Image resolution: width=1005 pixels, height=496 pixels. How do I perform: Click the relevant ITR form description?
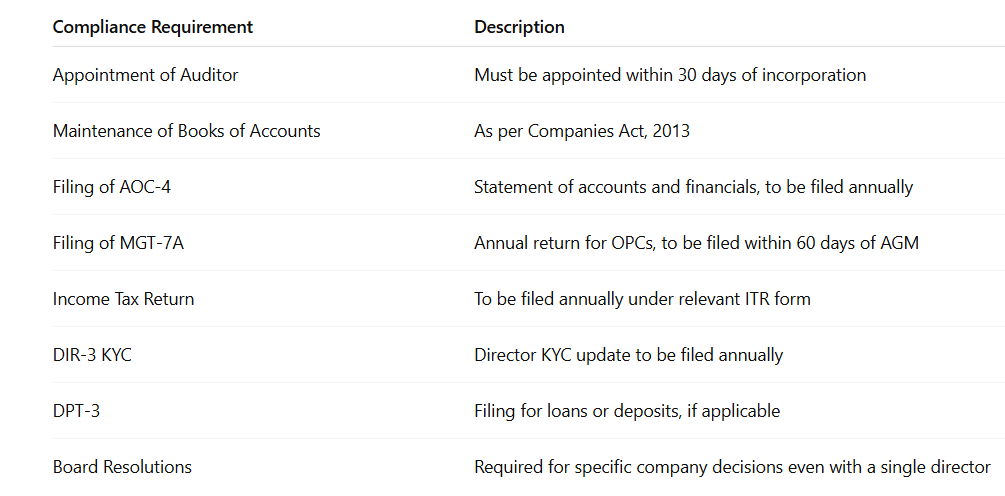[642, 299]
